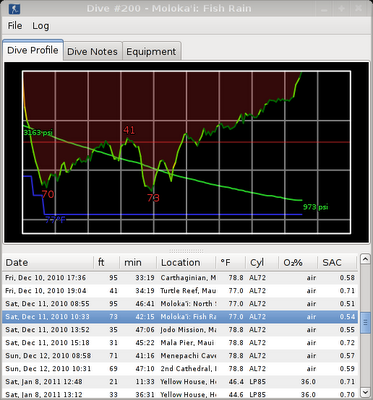
Task: Sort dives by O₂% column header
Action: click(x=298, y=263)
